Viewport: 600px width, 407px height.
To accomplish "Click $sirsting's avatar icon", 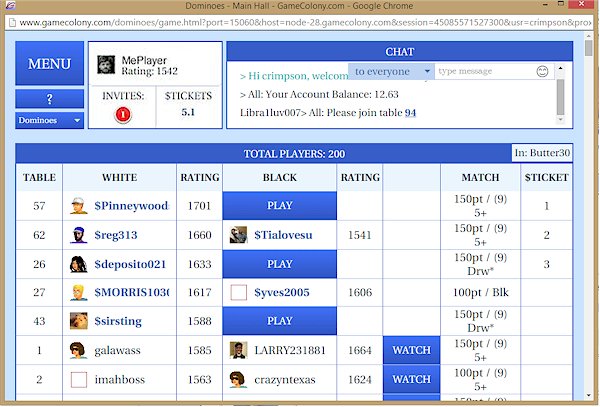I will click(79, 321).
